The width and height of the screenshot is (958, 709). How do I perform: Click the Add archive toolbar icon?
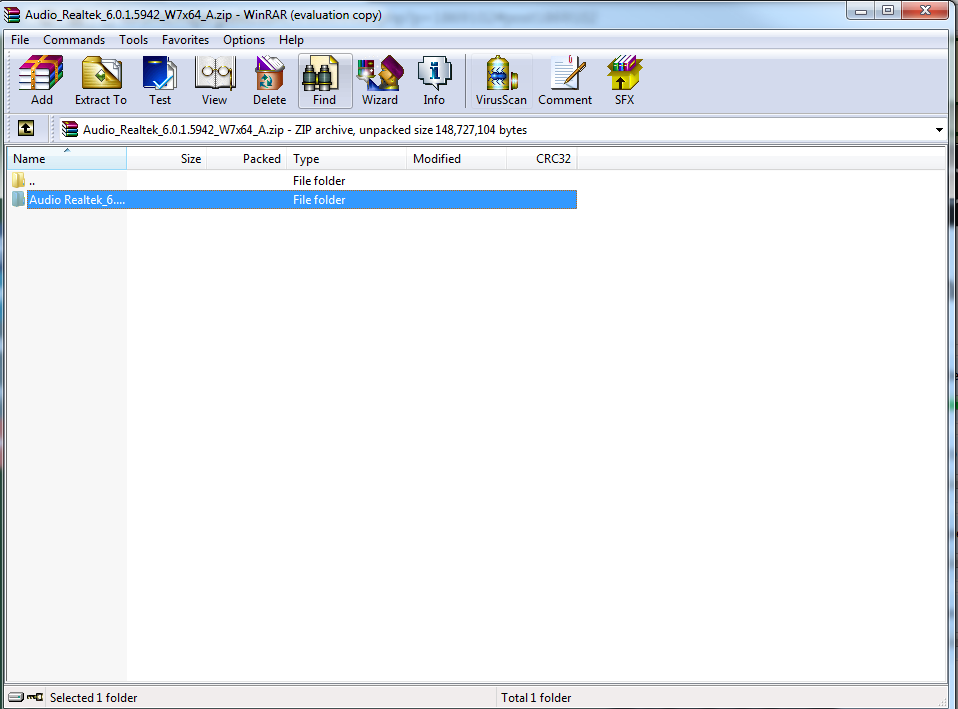[x=42, y=80]
